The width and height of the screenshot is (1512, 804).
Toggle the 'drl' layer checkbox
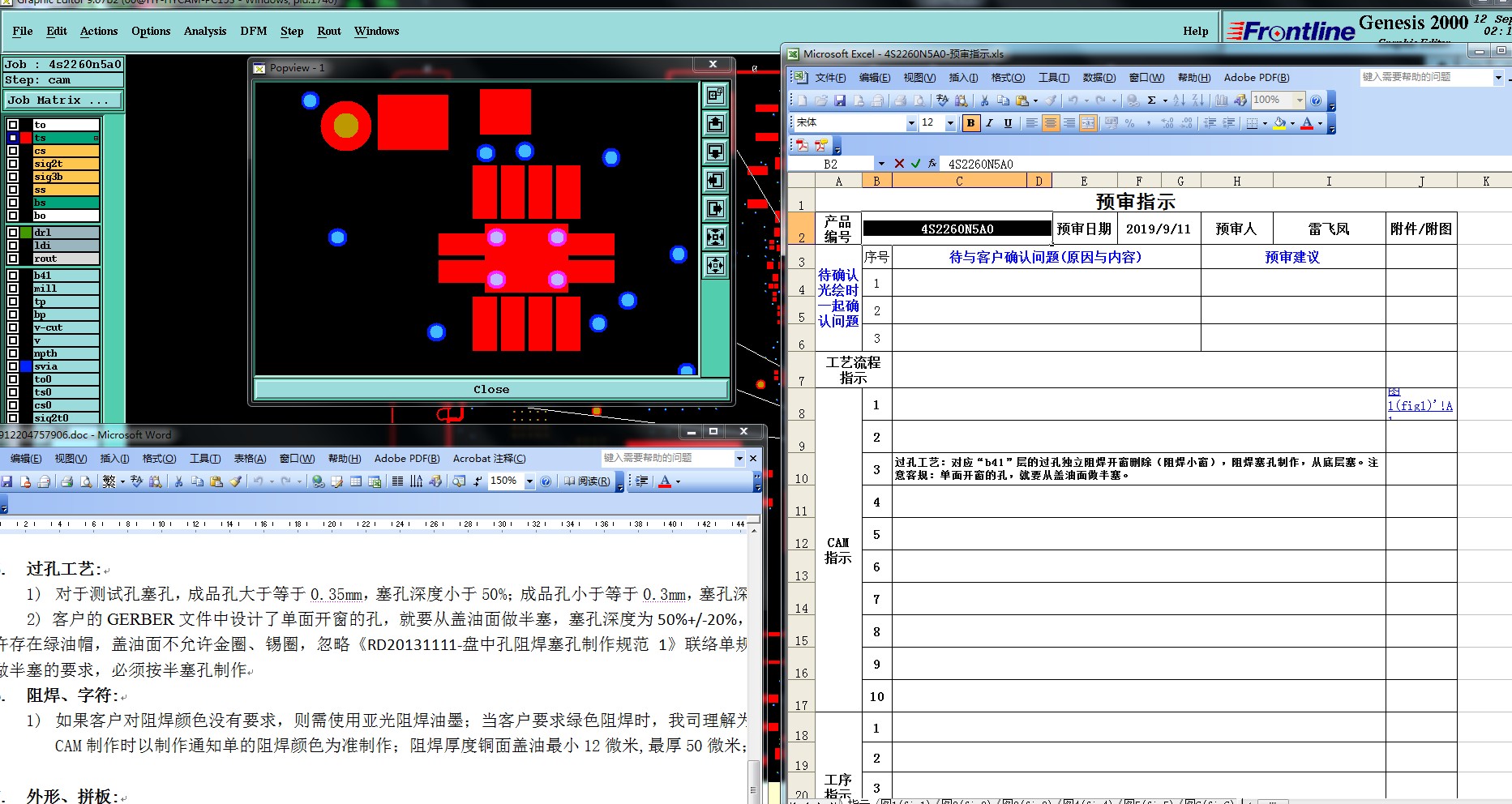(13, 233)
